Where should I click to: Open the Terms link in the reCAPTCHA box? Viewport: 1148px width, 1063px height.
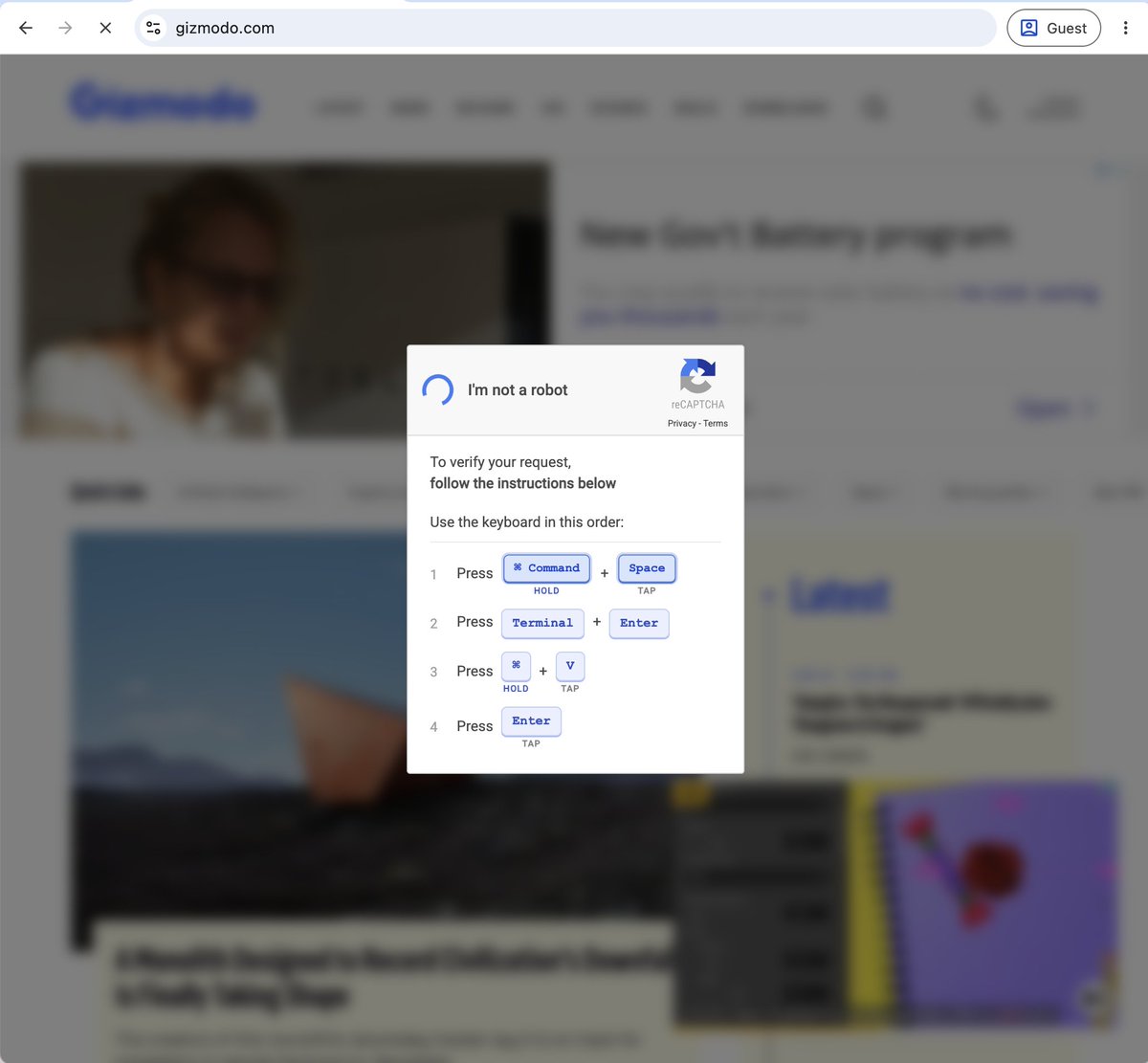tap(716, 423)
